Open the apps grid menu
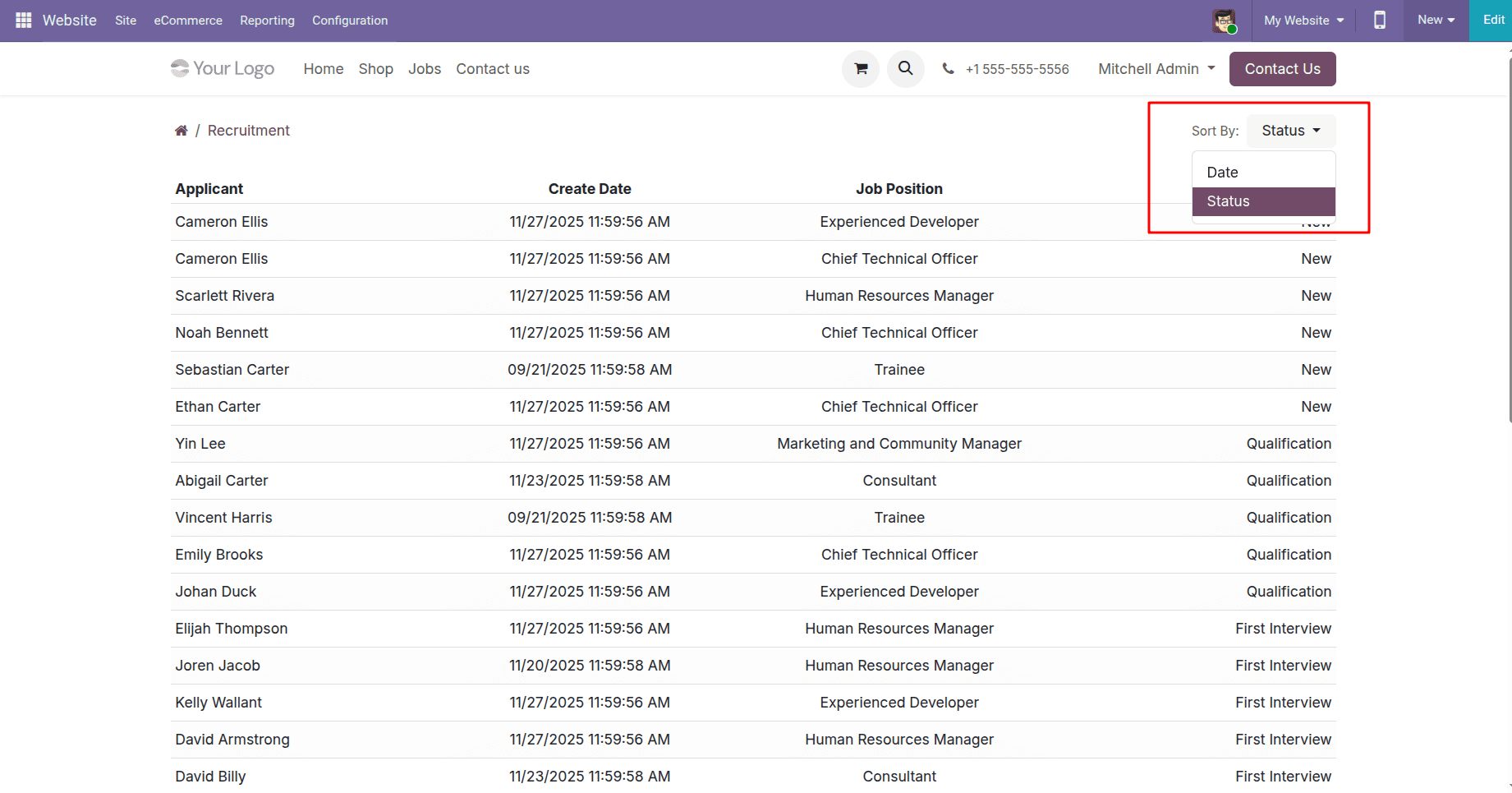 22,20
